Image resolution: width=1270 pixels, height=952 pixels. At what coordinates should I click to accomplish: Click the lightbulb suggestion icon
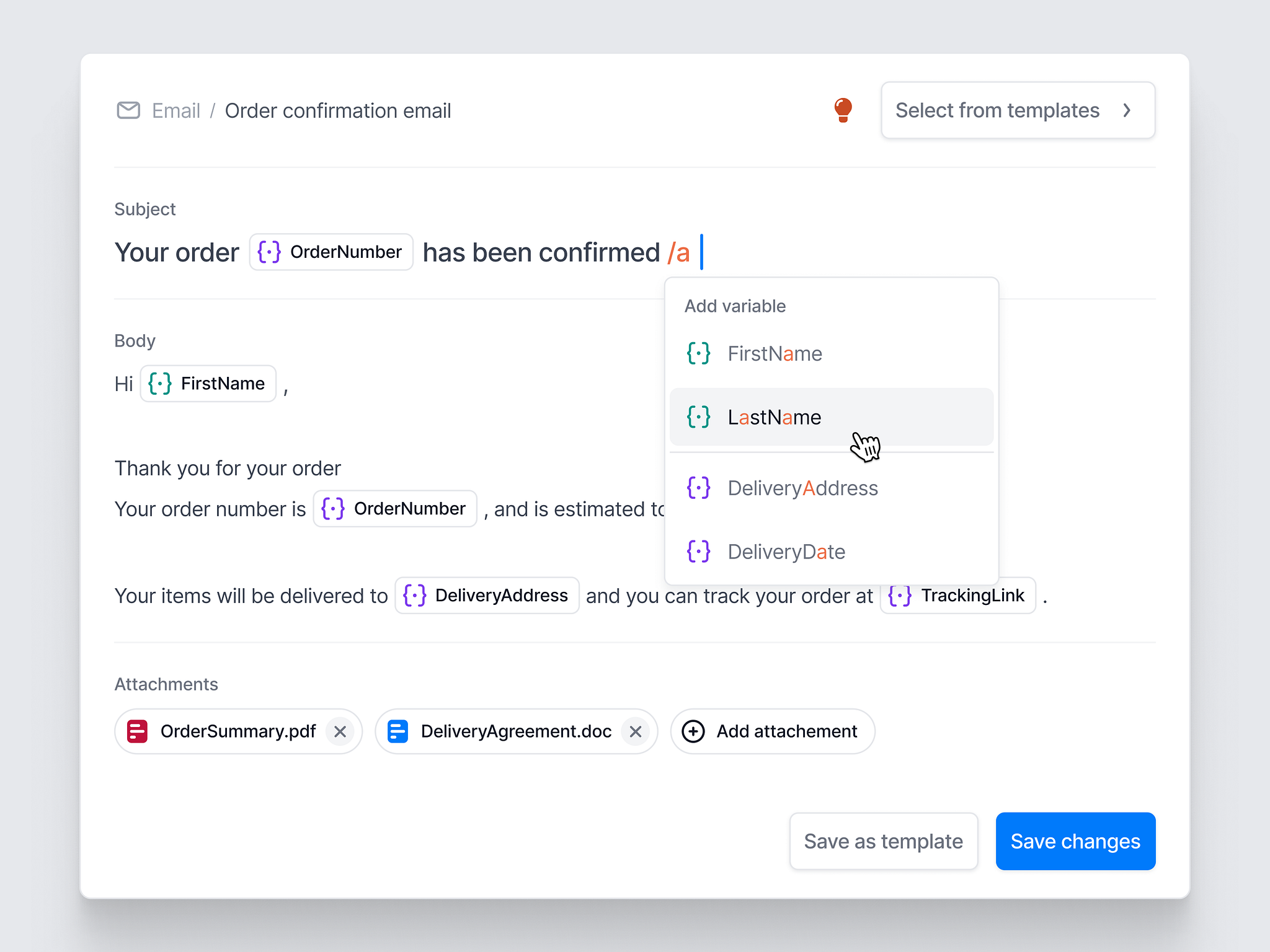click(843, 110)
